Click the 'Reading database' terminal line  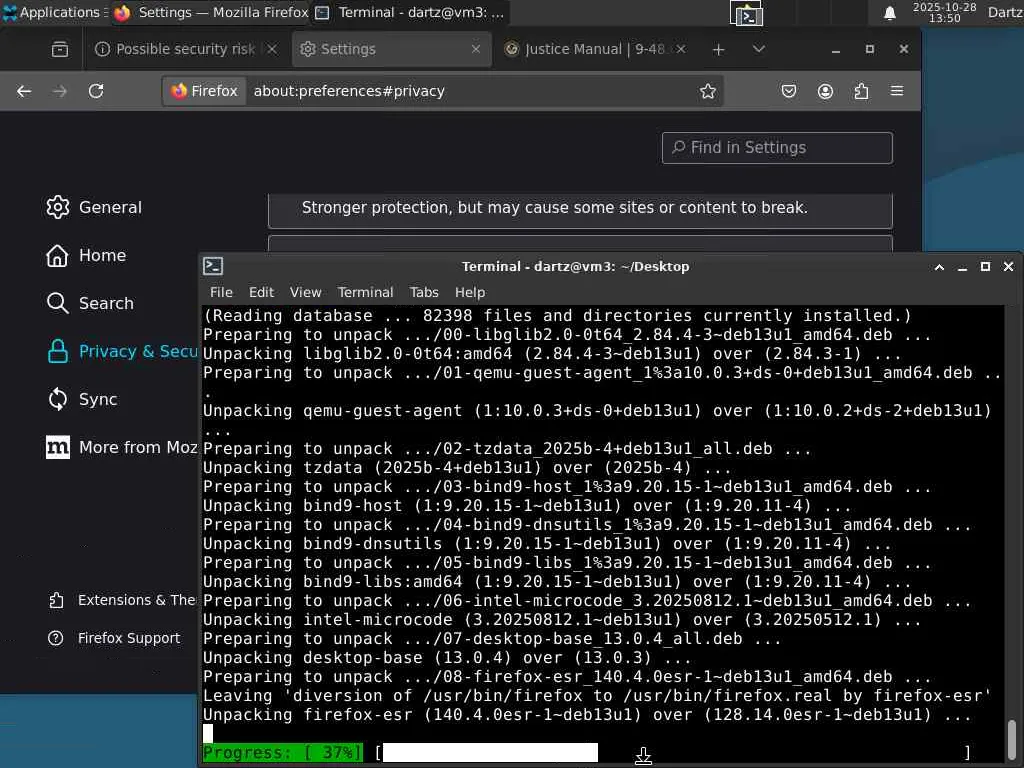coord(557,315)
